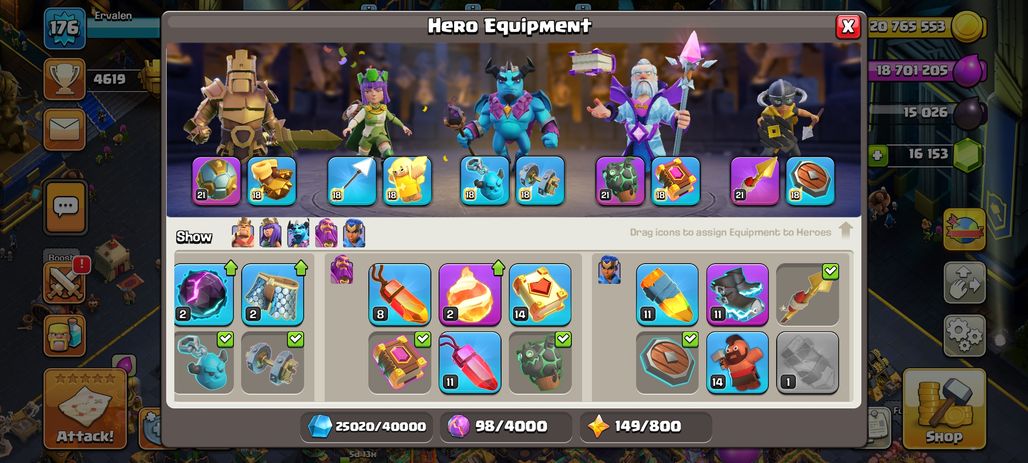Screen dimensions: 1028x463
Task: Tap the Attack! map button
Action: coord(85,408)
